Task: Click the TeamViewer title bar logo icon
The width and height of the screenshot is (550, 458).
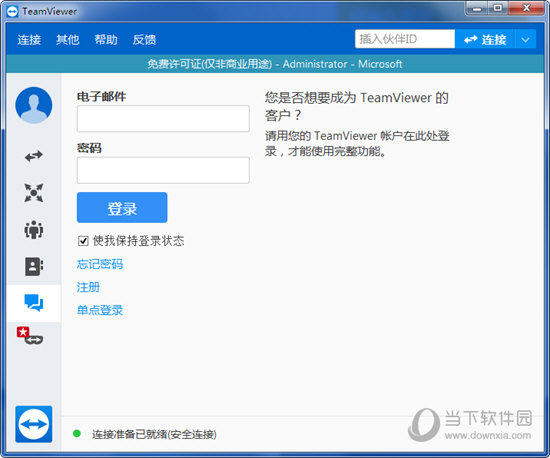Action: pyautogui.click(x=12, y=12)
